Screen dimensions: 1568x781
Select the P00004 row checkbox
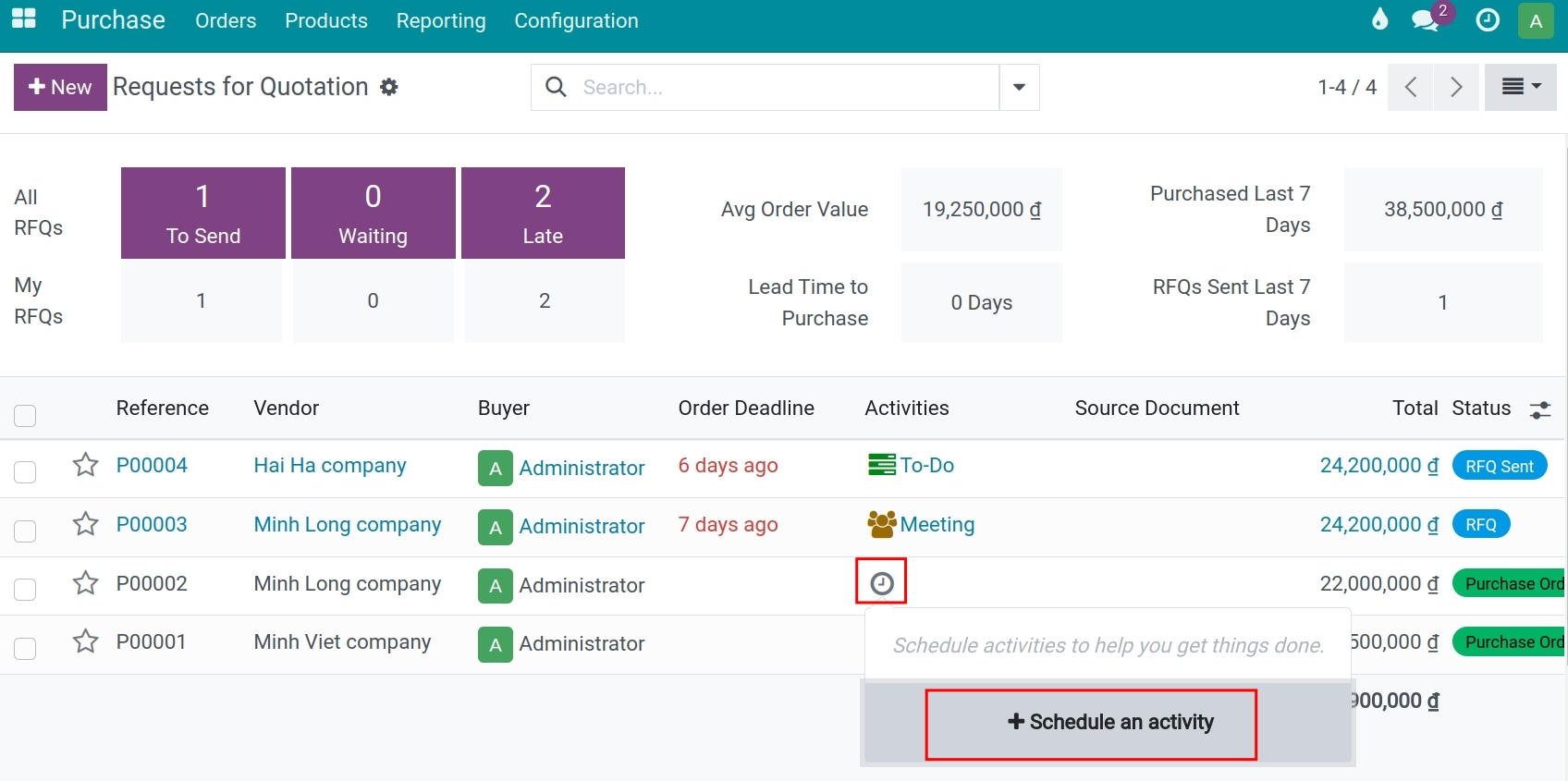click(x=25, y=471)
